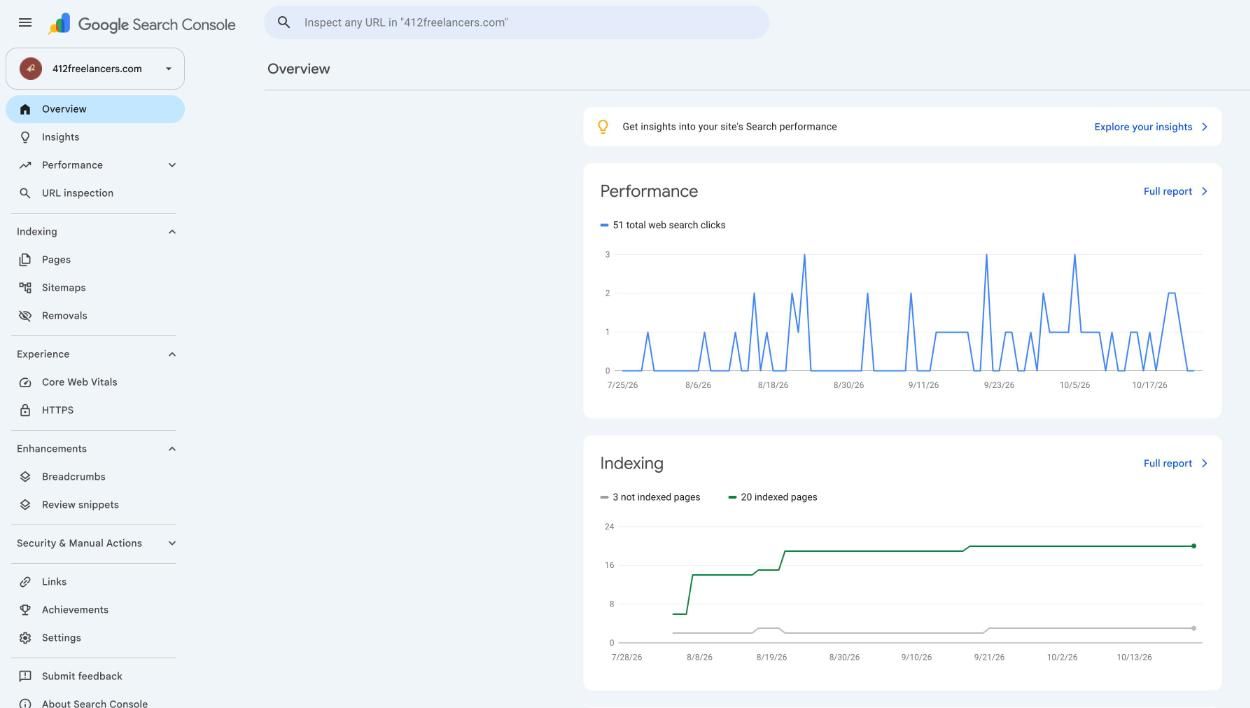Open the hamburger main menu
This screenshot has height=708, width=1250.
[x=25, y=23]
